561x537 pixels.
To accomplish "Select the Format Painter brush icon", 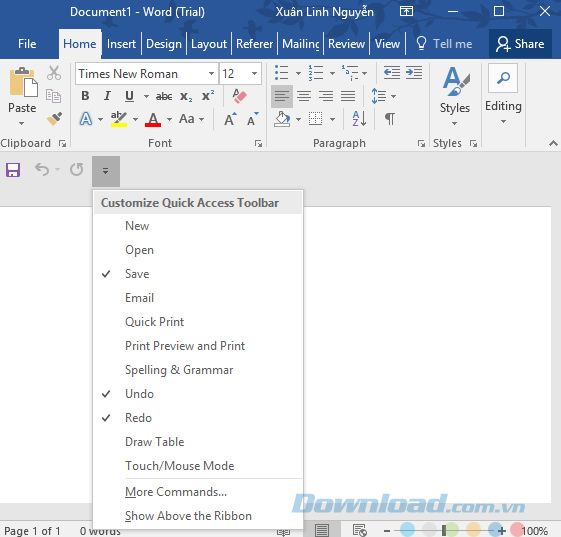I will coord(54,119).
